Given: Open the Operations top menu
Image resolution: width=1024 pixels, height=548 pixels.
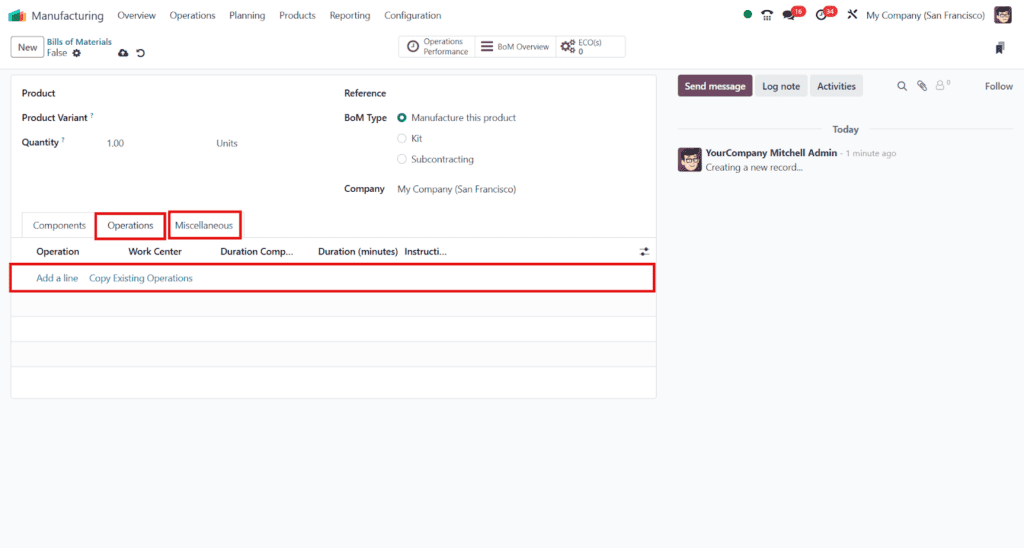Looking at the screenshot, I should point(192,15).
